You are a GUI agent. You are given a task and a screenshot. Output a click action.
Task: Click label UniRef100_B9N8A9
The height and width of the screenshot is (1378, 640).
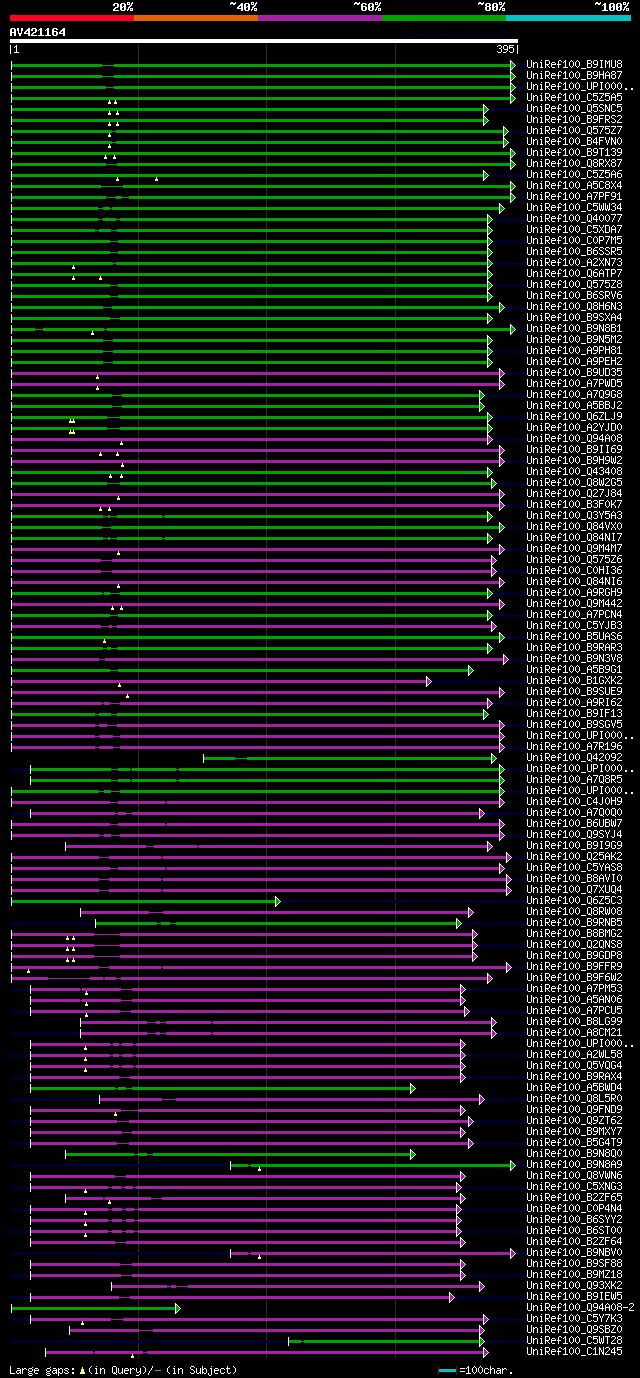(x=574, y=1164)
